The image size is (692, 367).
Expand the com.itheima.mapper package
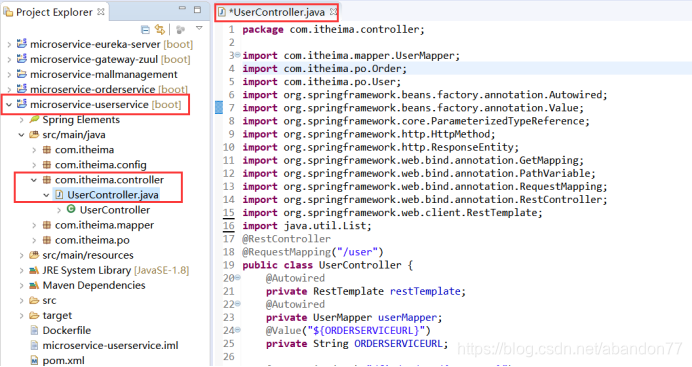point(34,225)
